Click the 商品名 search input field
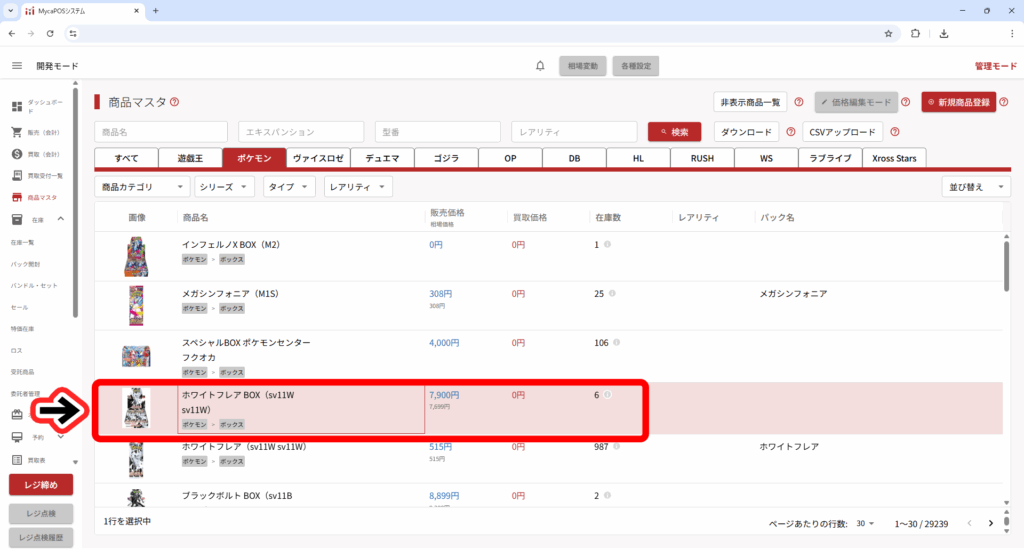Screen dimensions: 1024x550 pyautogui.click(x=162, y=132)
